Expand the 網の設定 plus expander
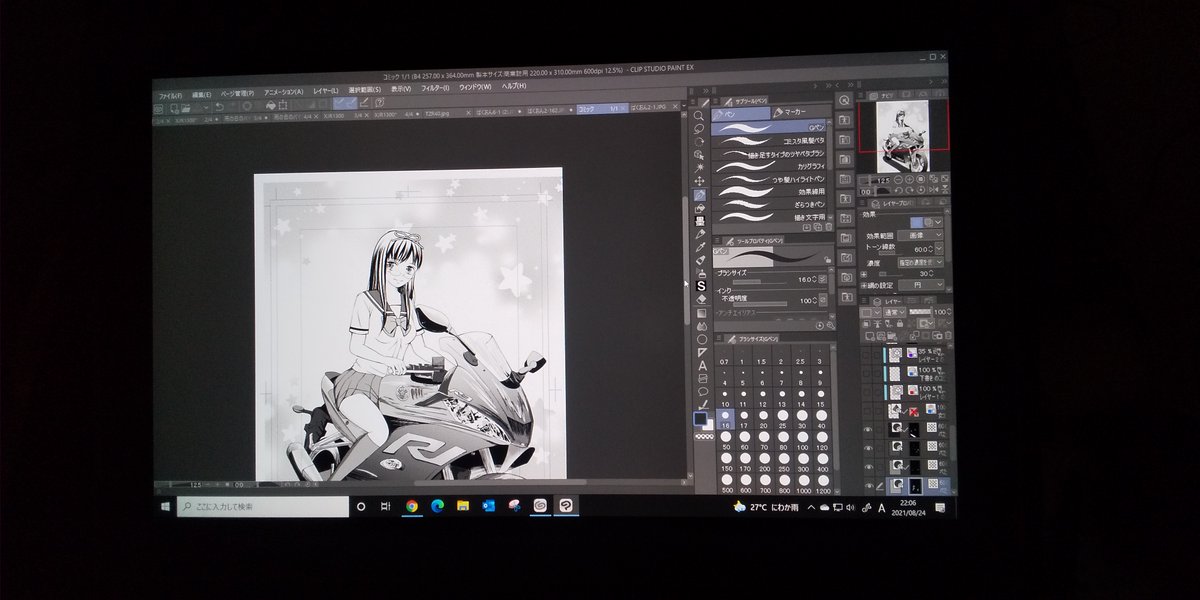Screen dimensions: 1200x600 tap(863, 285)
